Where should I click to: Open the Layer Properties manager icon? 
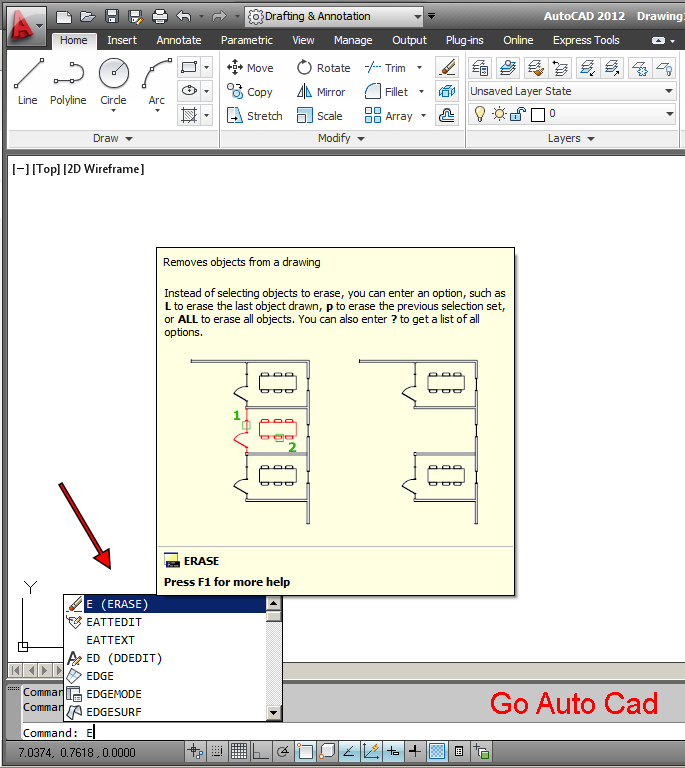[x=480, y=68]
